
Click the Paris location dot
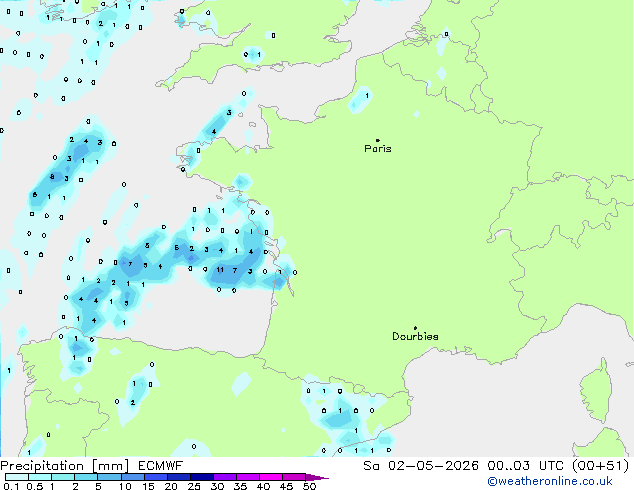[x=378, y=140]
